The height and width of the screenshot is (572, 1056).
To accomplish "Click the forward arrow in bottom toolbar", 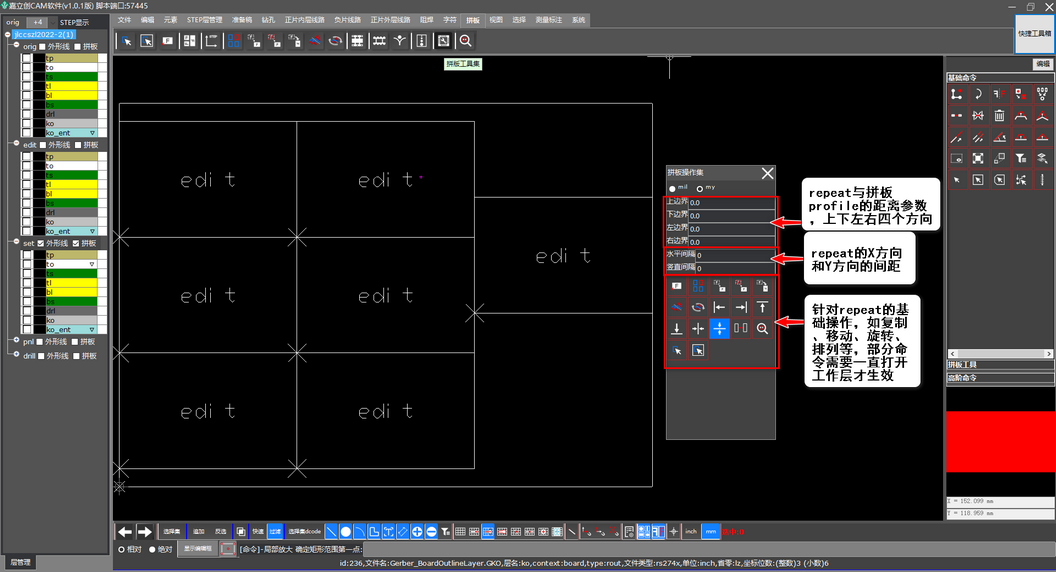I will click(145, 532).
